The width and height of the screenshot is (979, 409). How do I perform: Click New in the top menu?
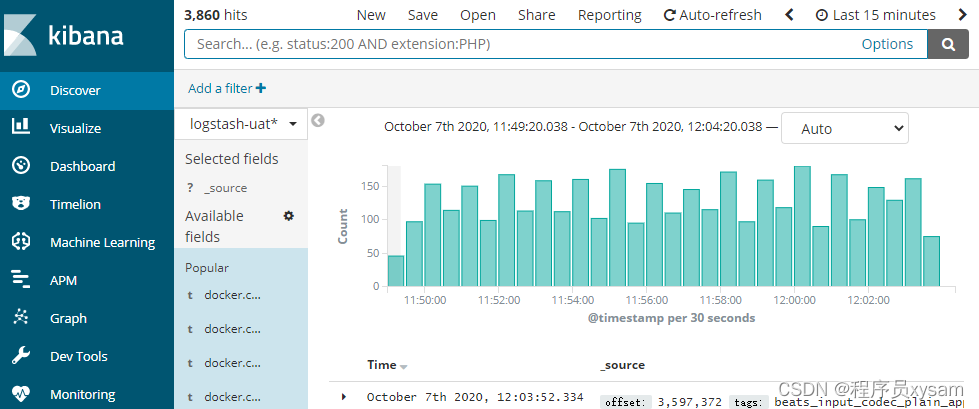(x=371, y=15)
